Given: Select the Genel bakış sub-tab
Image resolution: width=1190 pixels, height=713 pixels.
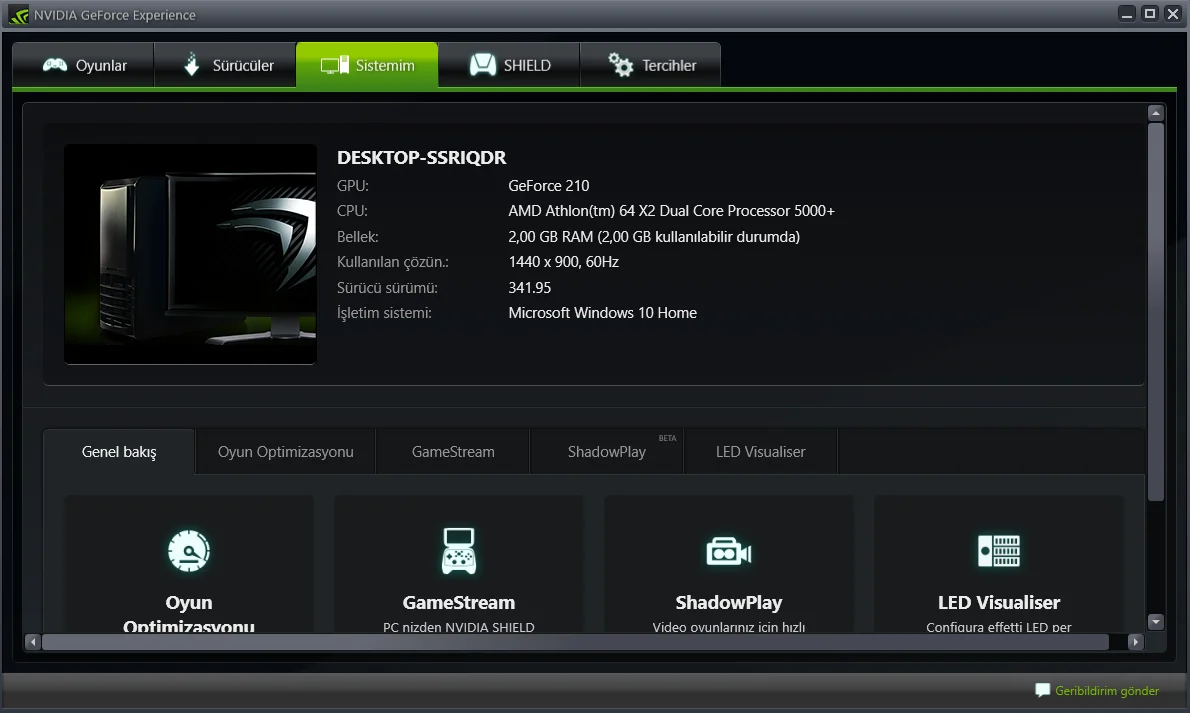Looking at the screenshot, I should pos(119,452).
